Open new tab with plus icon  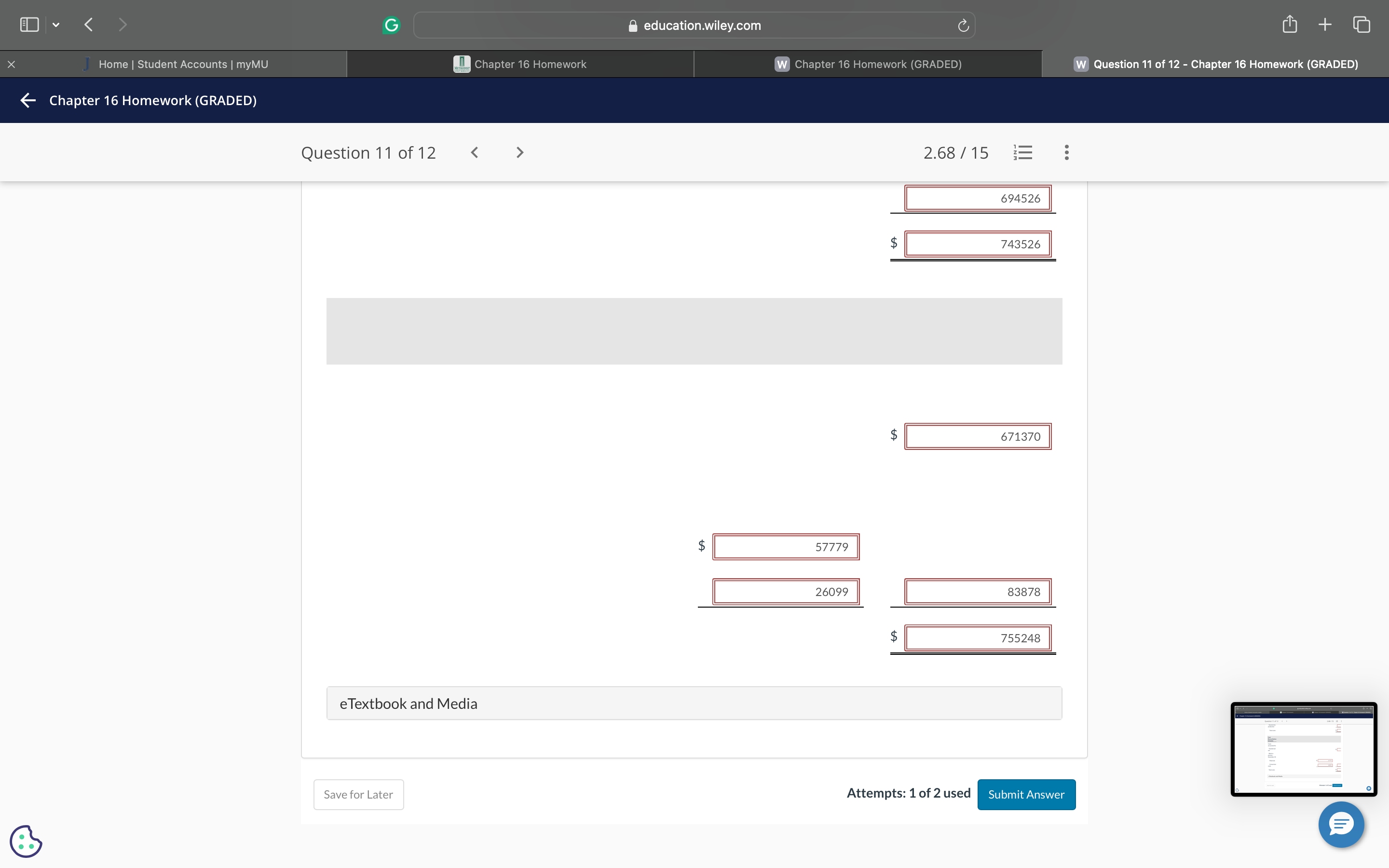[x=1325, y=25]
